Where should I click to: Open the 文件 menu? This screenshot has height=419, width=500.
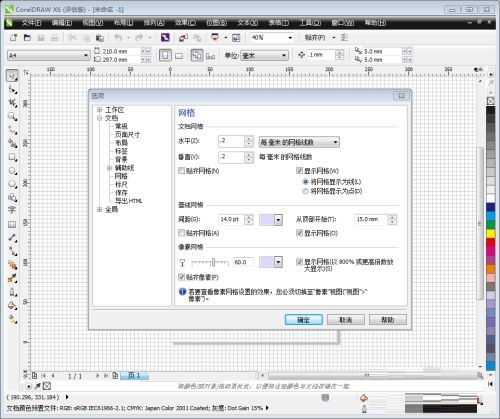pos(31,23)
